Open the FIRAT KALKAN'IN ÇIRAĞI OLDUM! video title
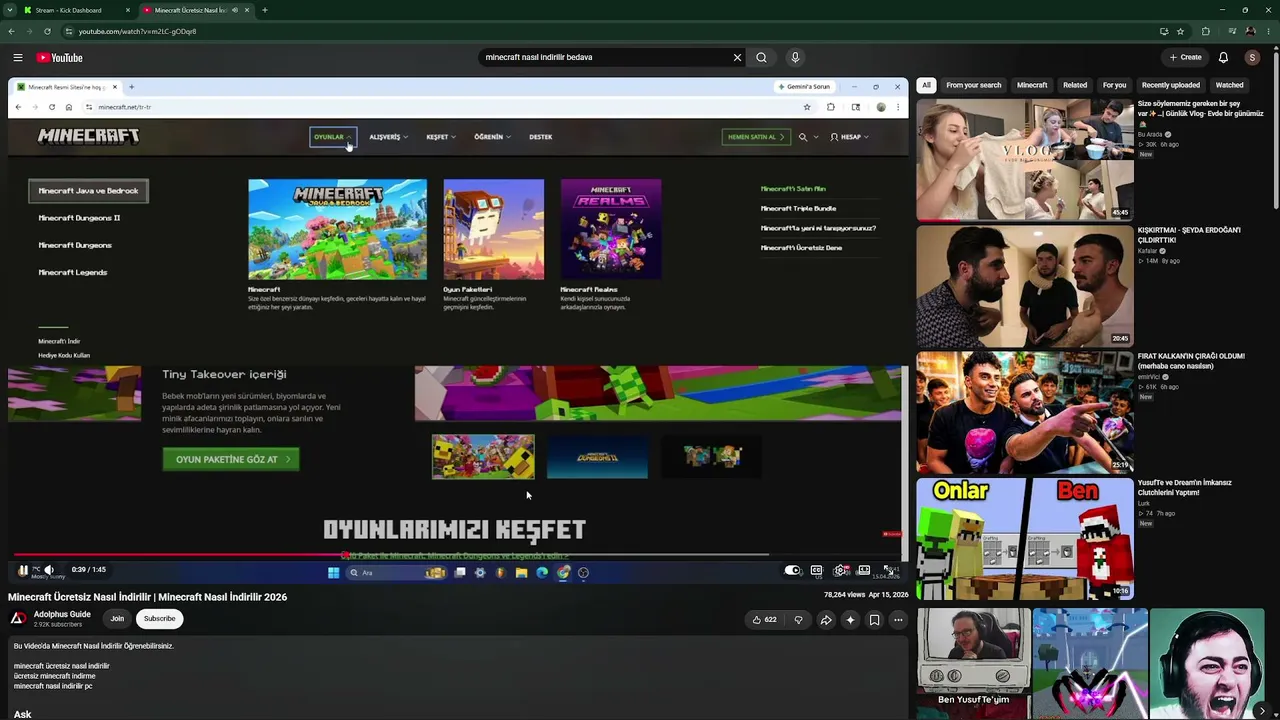This screenshot has width=1280, height=720. 1191,361
